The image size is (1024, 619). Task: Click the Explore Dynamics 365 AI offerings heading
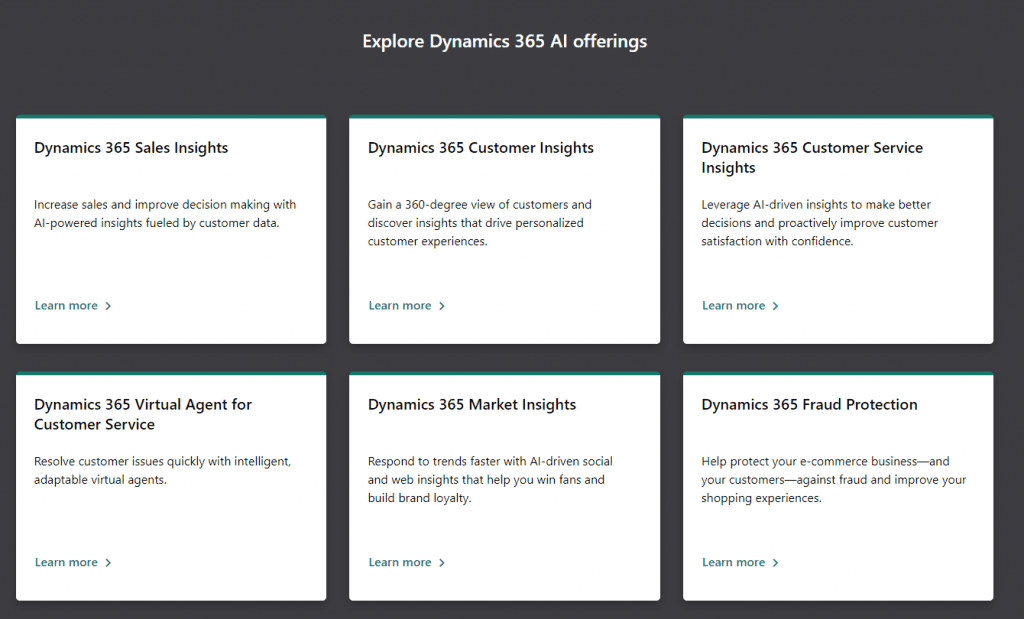pyautogui.click(x=504, y=42)
